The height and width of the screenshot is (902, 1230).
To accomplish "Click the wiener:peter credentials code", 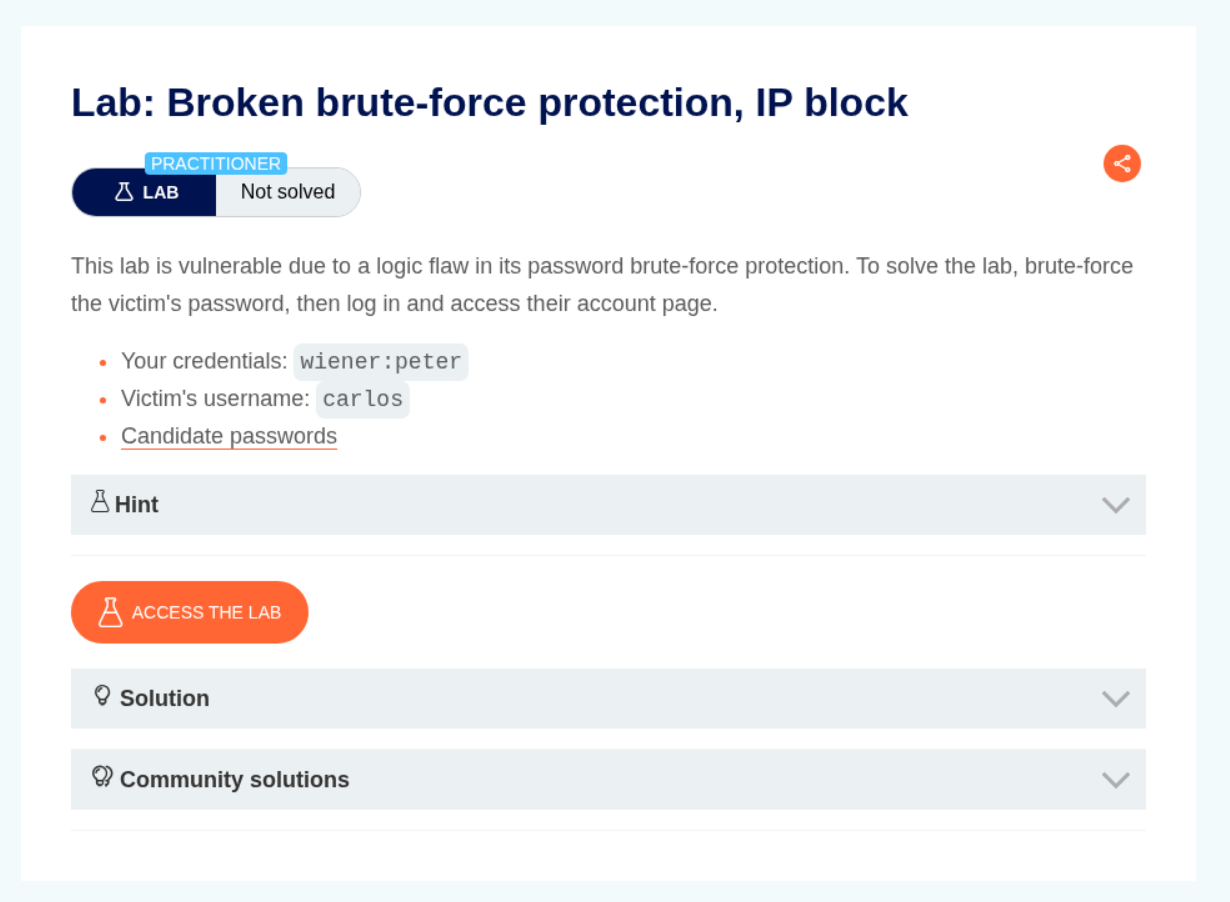I will point(380,362).
